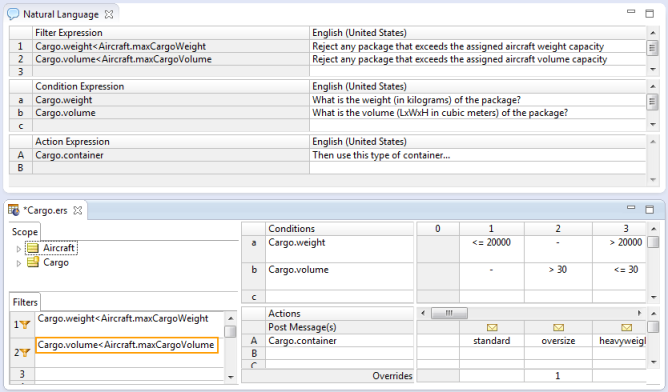668x392 pixels.
Task: Open the Scope tab
Action: [x=25, y=232]
